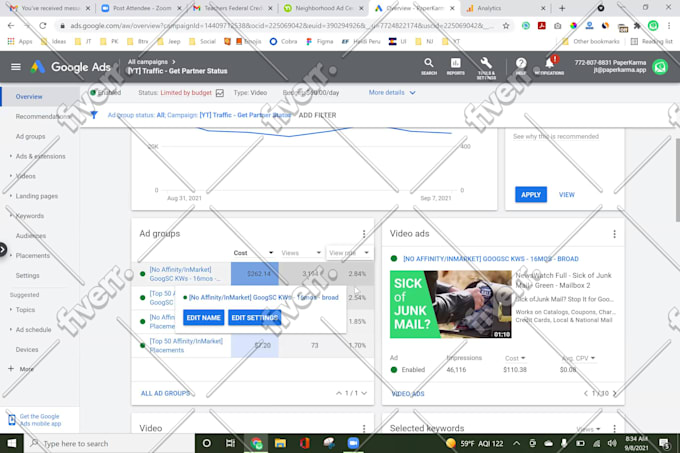
Task: Click Get the Google Ads mobile app
Action: (x=40, y=420)
